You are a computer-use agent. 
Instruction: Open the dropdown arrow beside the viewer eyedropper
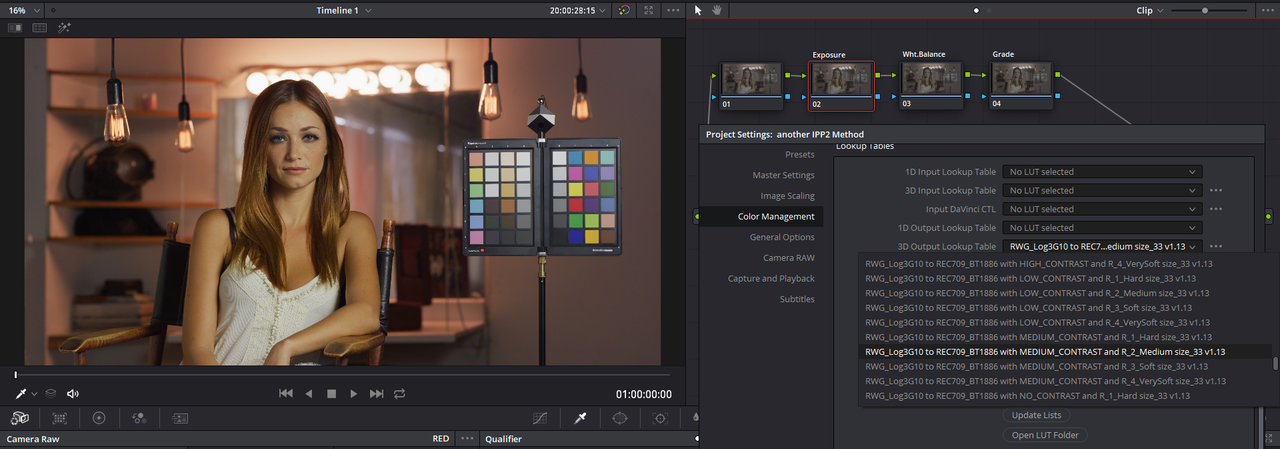34,395
